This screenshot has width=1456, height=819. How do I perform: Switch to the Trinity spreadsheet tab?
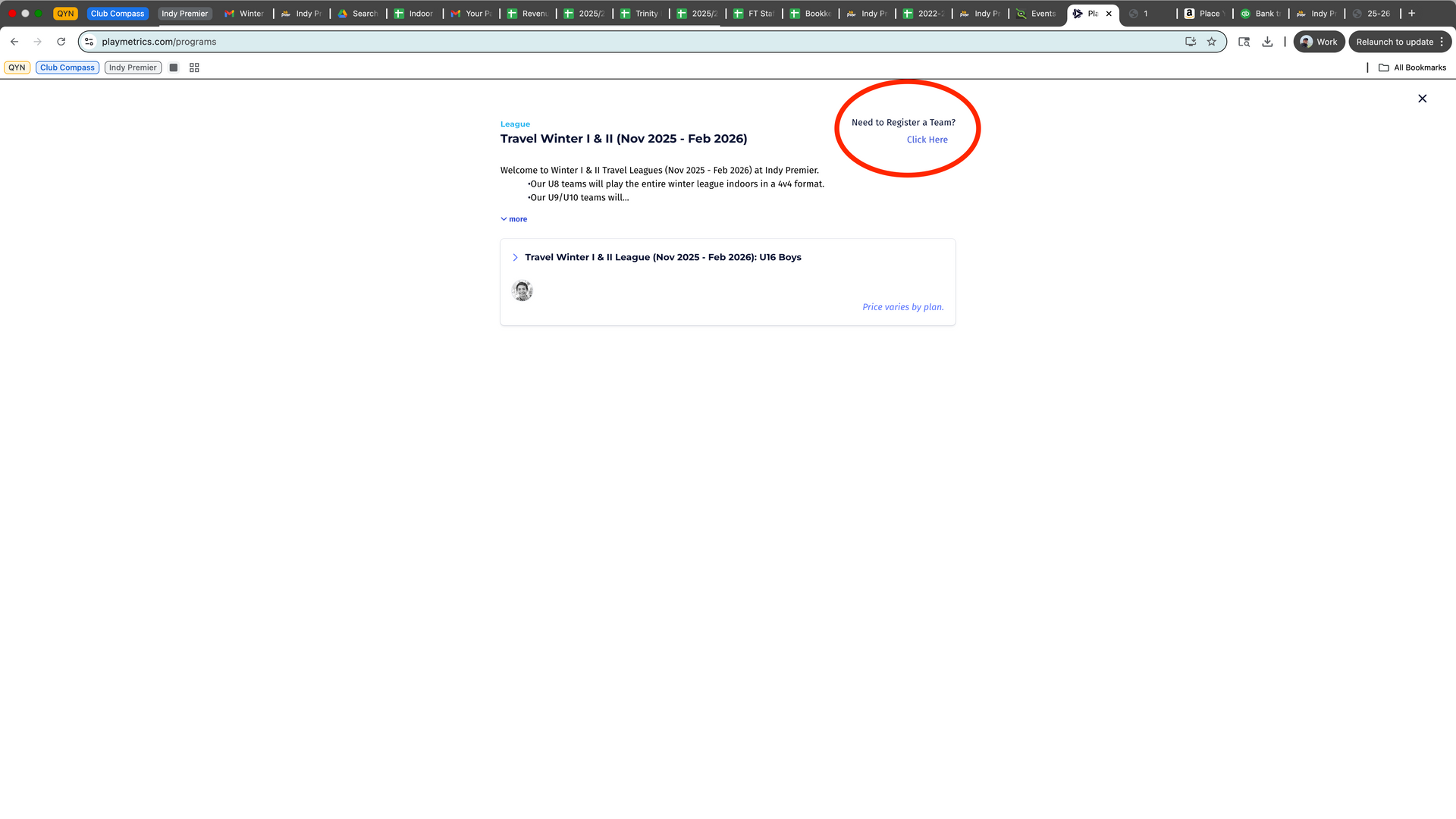[x=641, y=14]
